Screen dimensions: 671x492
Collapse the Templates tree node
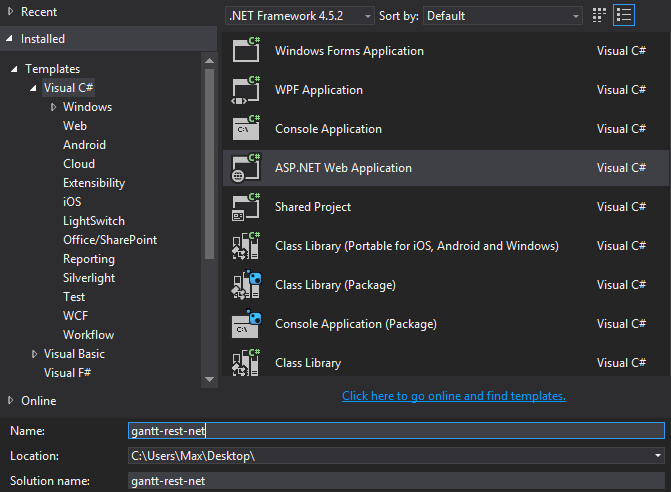pyautogui.click(x=14, y=69)
